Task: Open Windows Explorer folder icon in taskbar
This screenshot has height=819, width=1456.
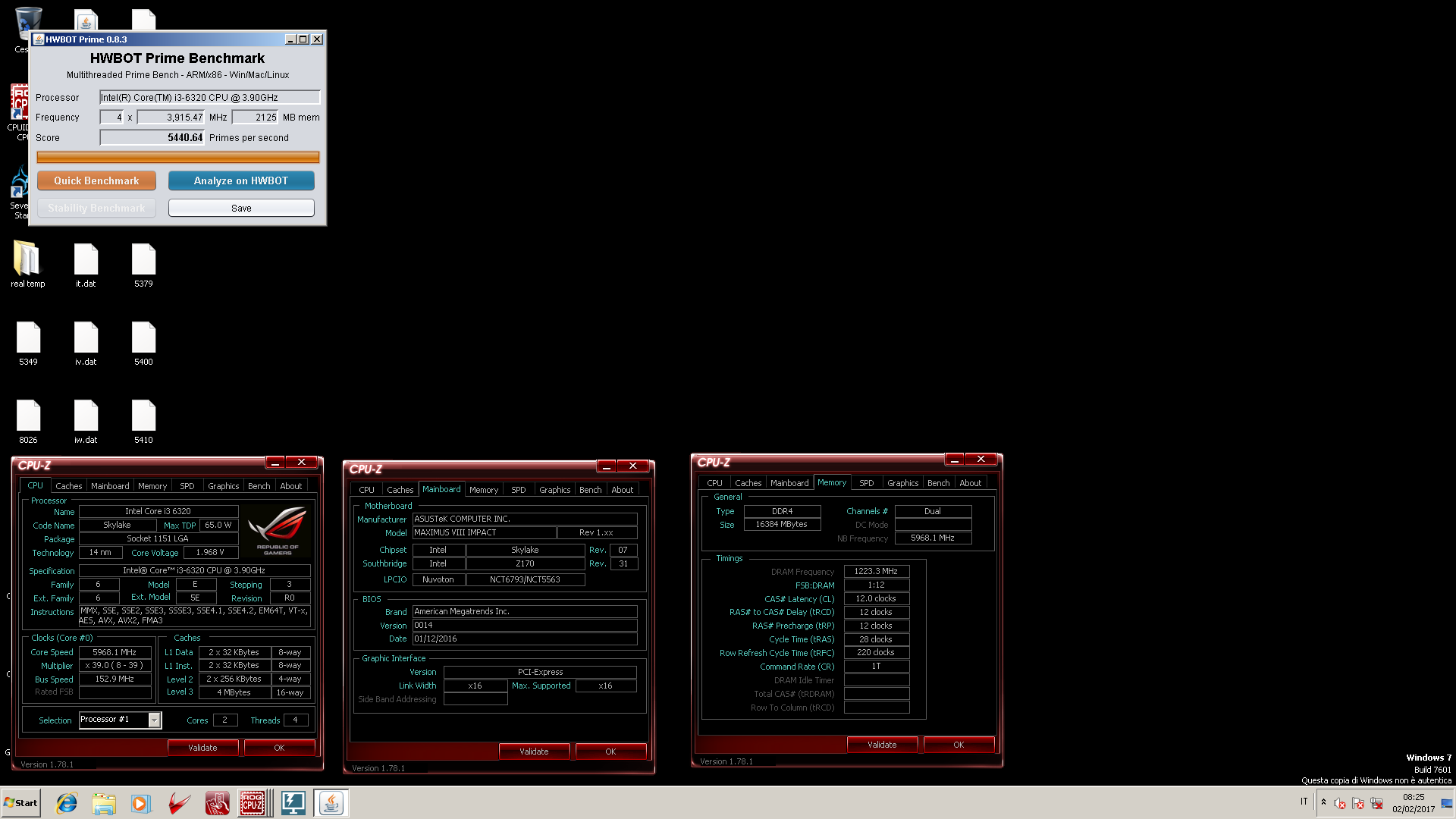Action: [x=104, y=803]
